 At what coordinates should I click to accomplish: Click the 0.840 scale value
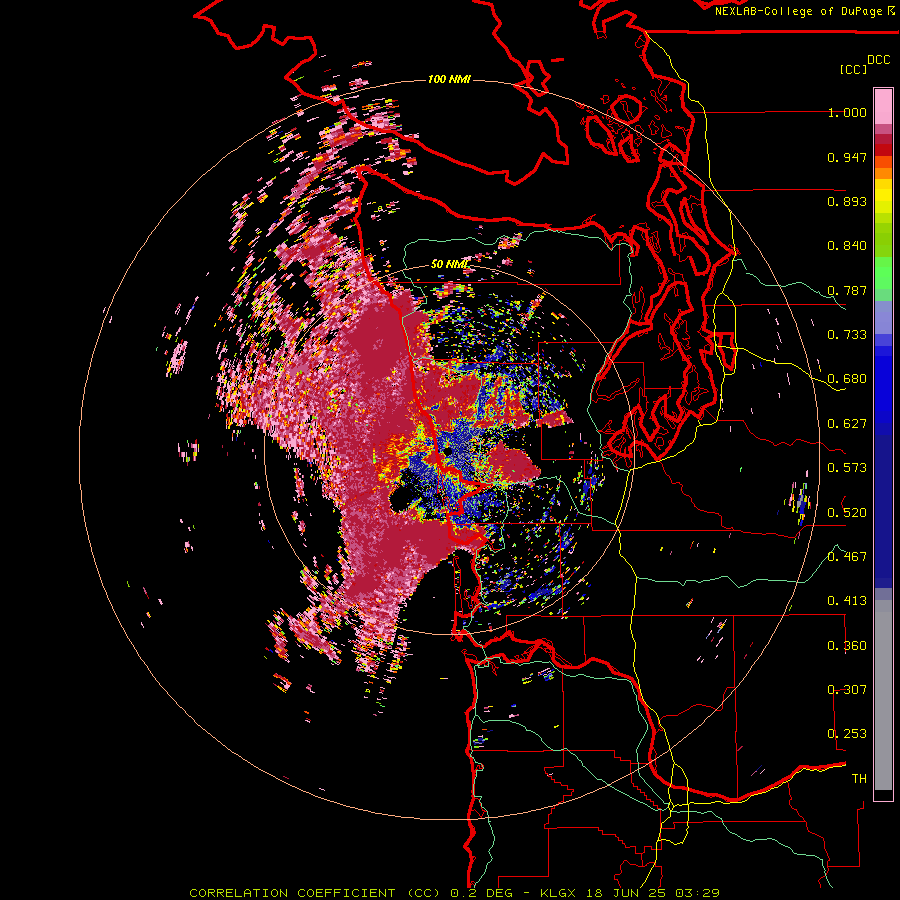[847, 246]
